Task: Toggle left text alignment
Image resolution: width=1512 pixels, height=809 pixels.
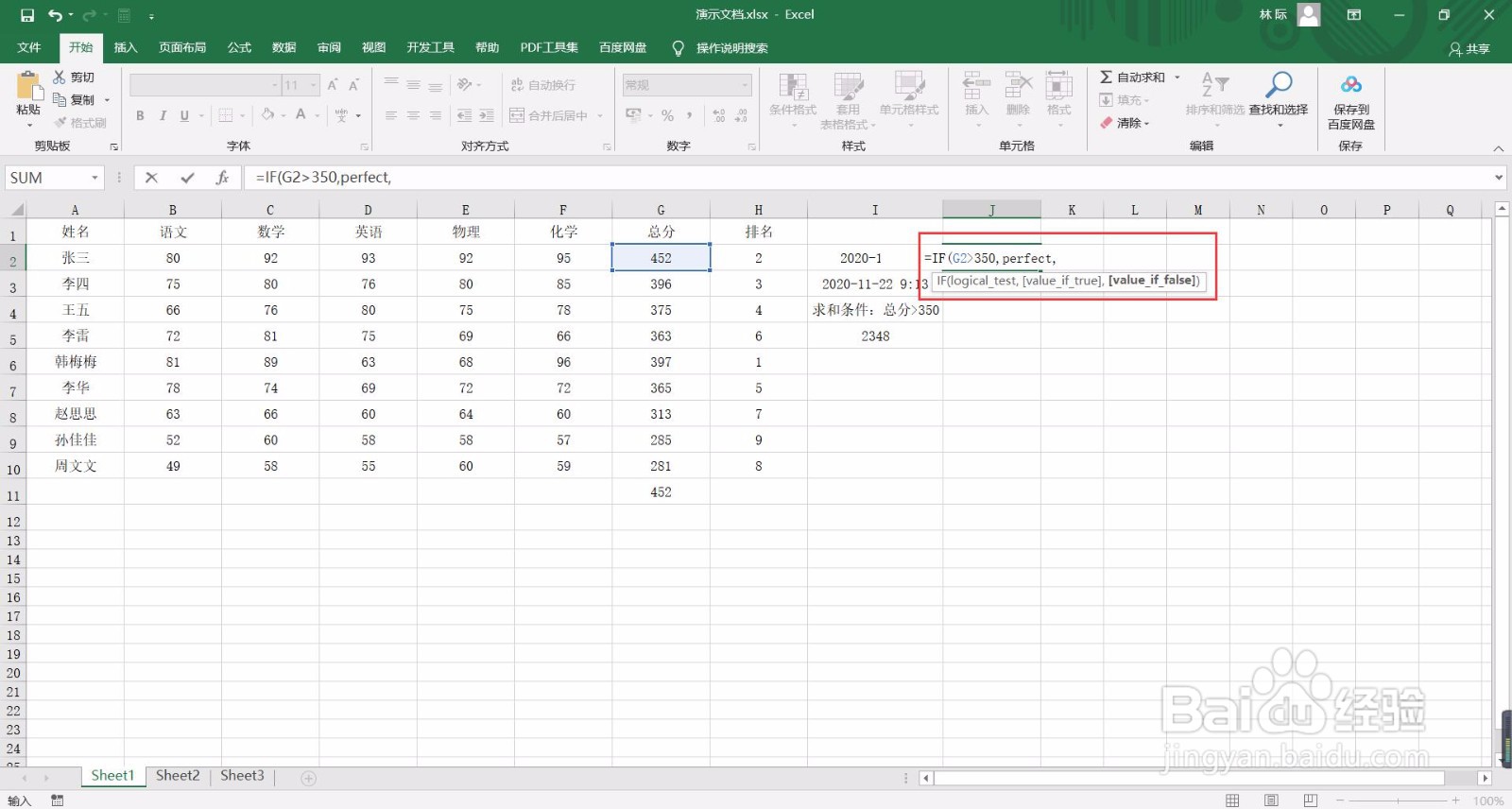Action: 390,115
